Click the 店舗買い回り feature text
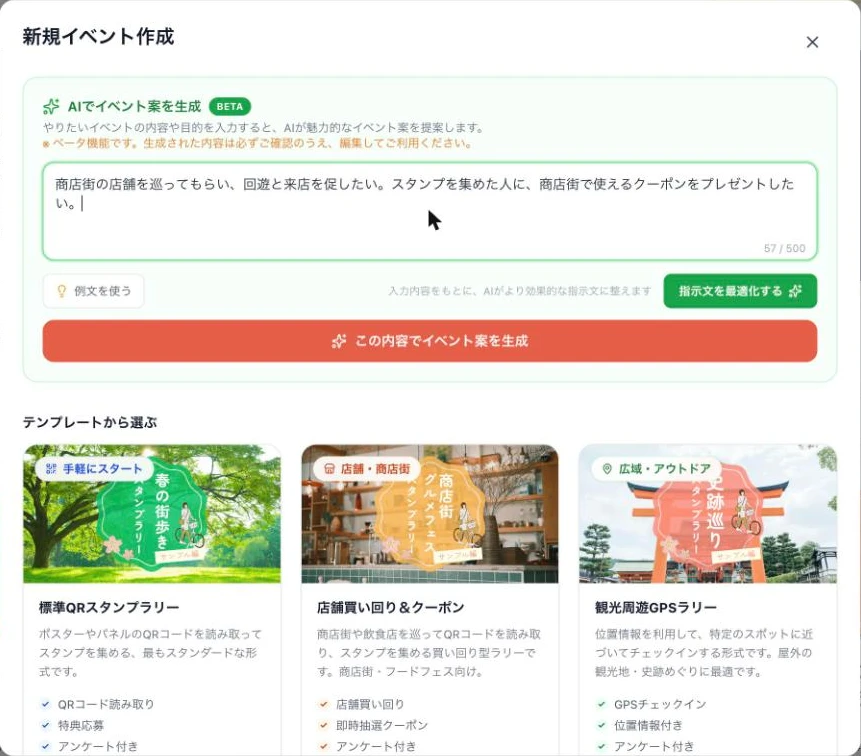 370,704
